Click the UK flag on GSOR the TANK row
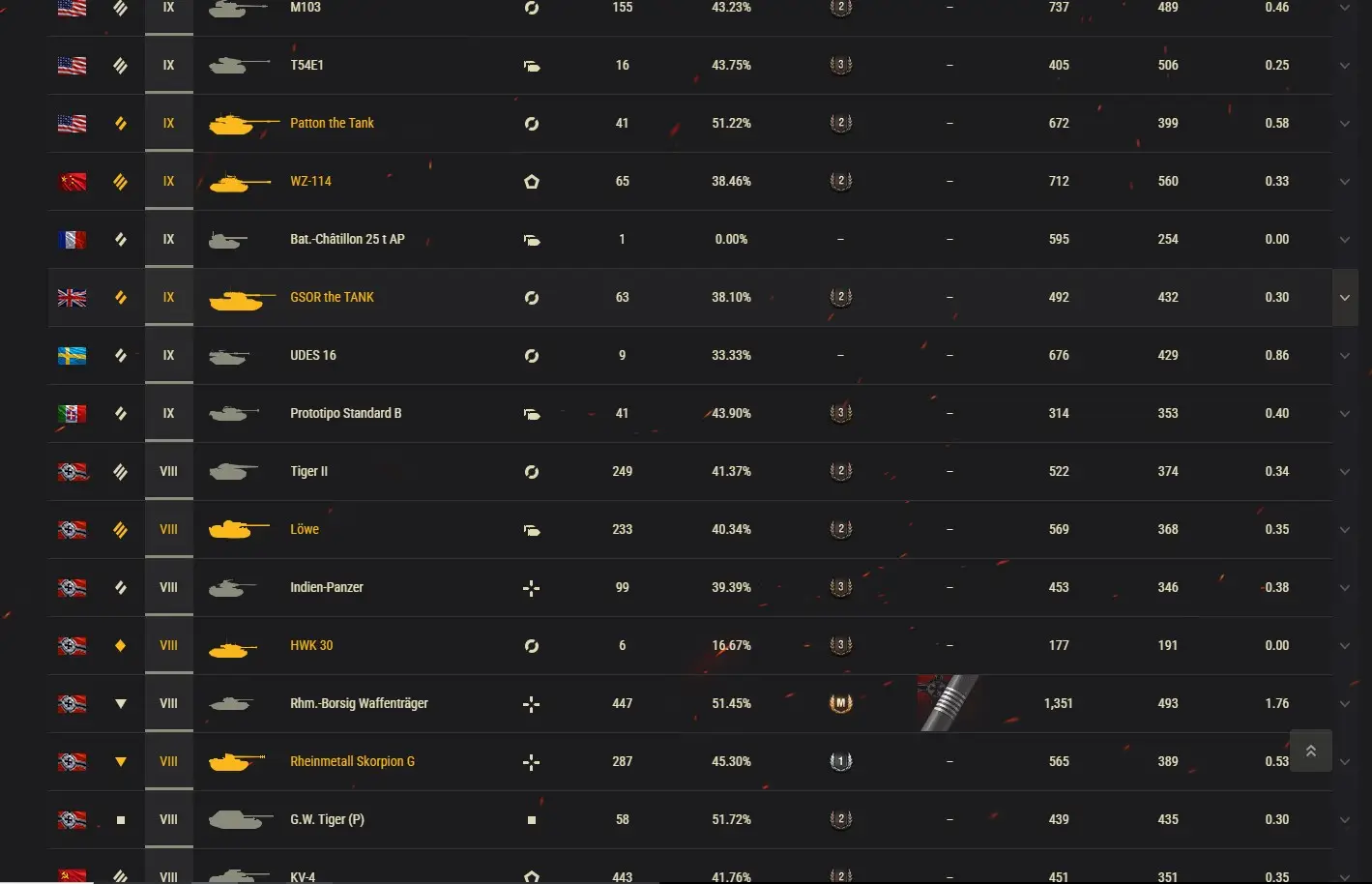The image size is (1372, 884). point(72,297)
